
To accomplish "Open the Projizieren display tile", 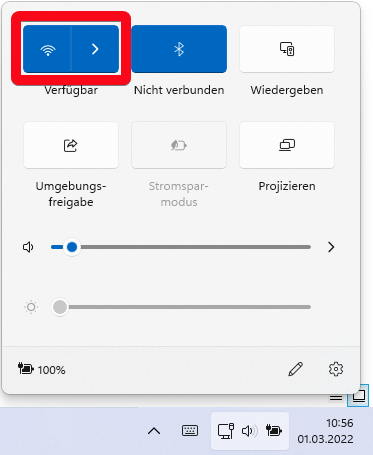I will 287,145.
